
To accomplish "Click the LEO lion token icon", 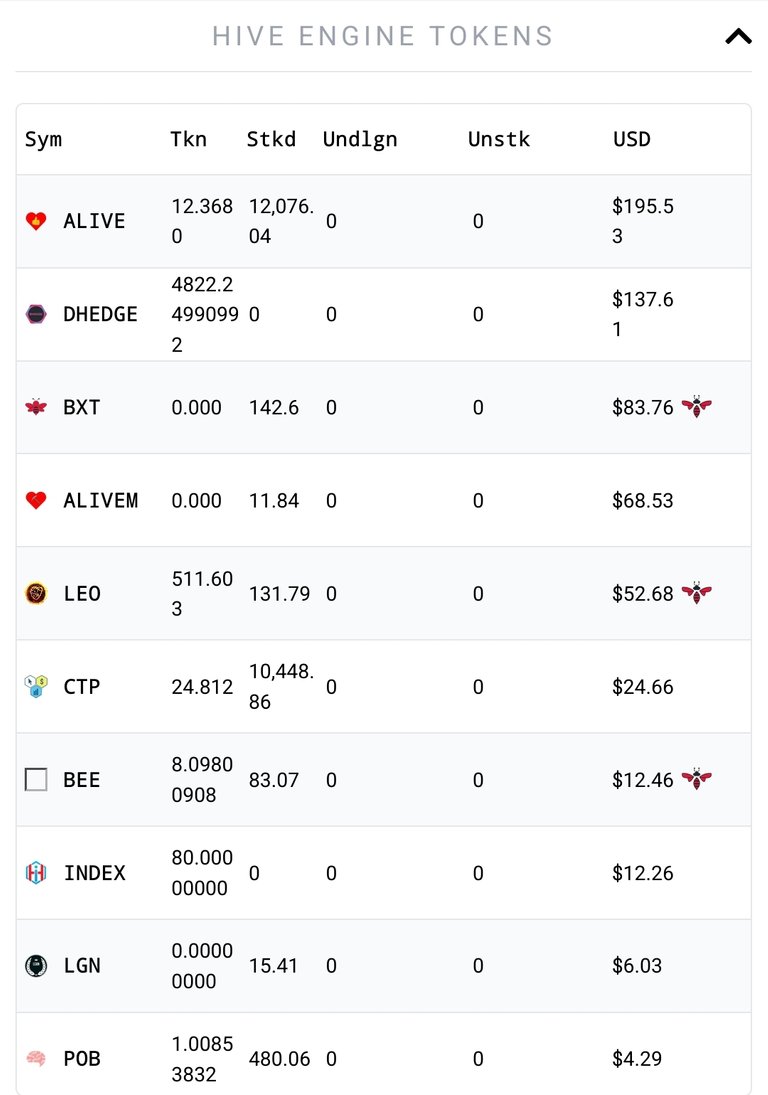I will [x=36, y=594].
